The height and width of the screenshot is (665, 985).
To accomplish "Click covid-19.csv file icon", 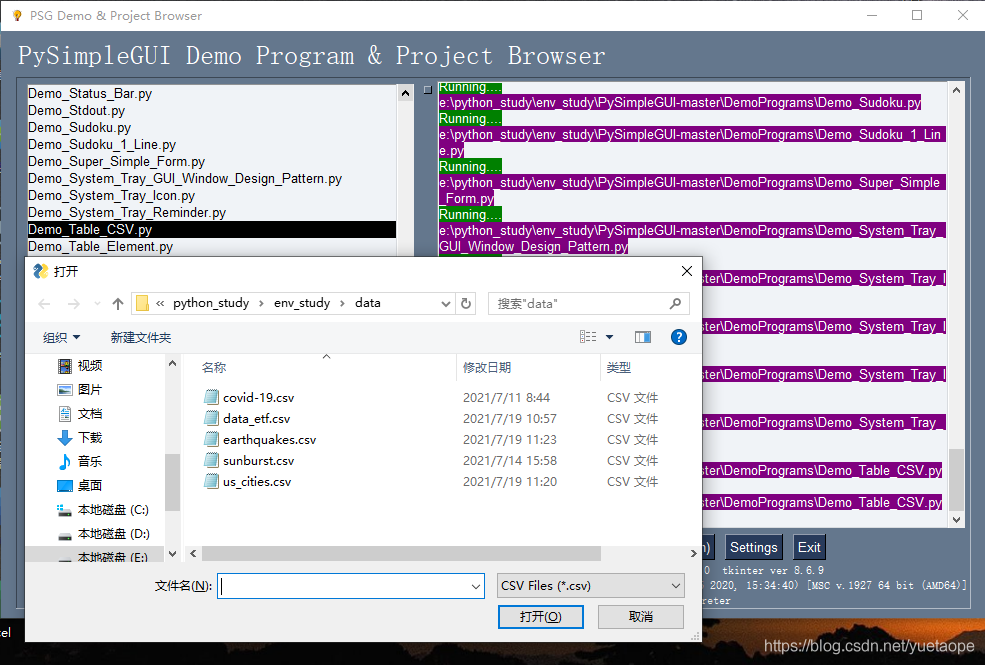I will 211,397.
